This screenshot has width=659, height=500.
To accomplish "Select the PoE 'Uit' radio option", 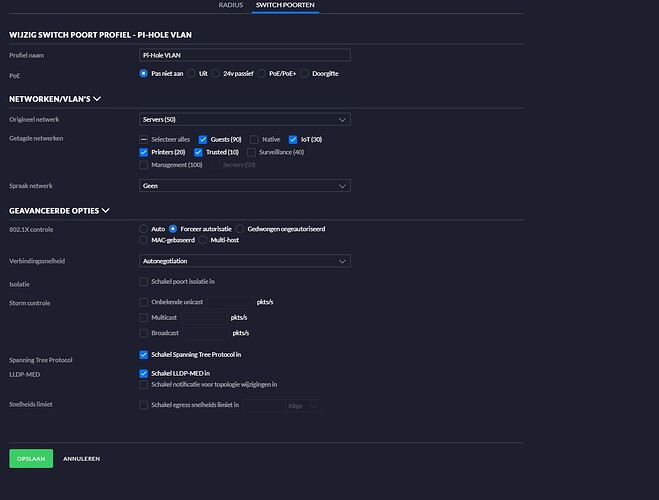I will pos(193,74).
